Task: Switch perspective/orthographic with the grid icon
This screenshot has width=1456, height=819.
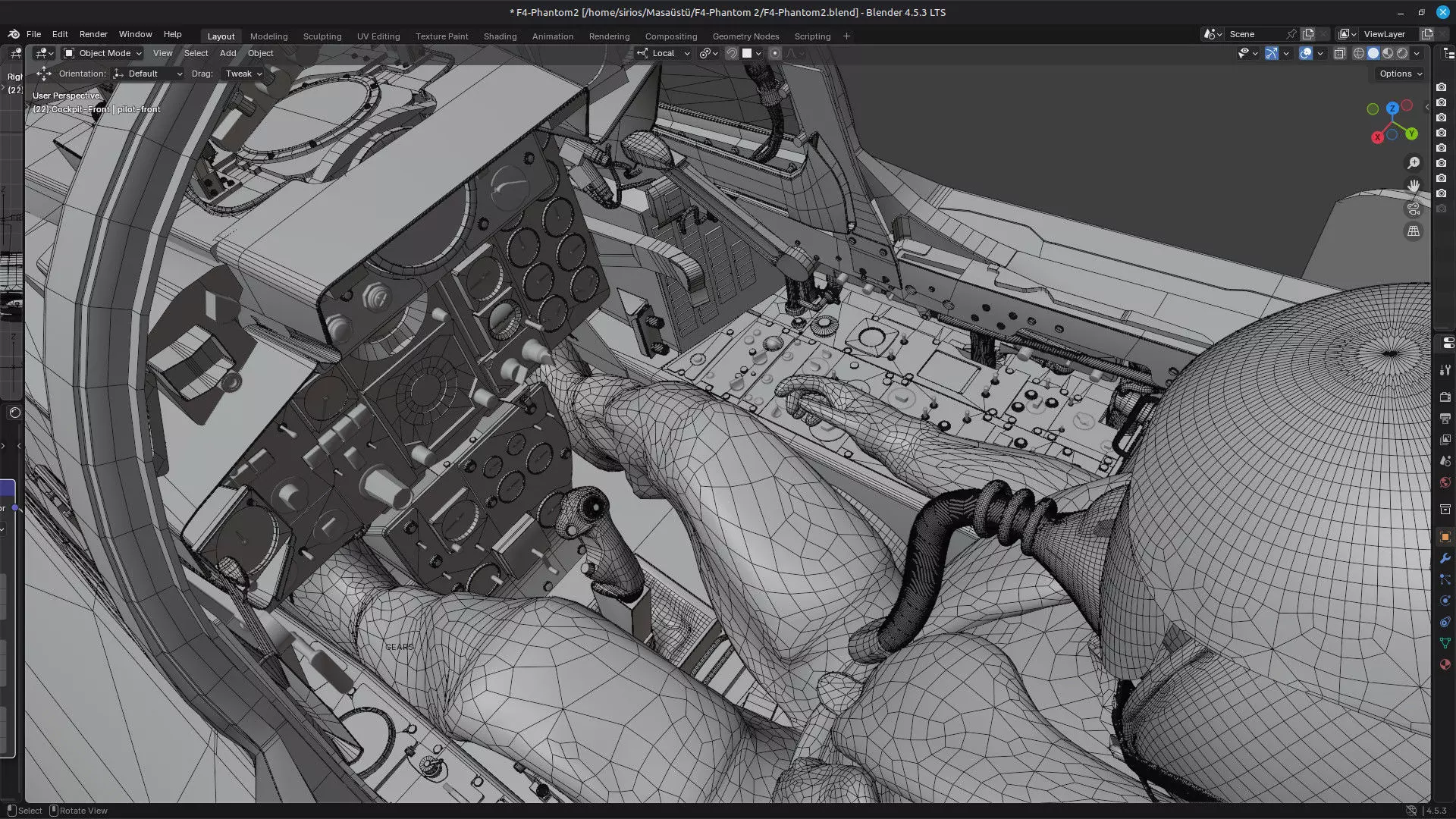Action: (1414, 231)
